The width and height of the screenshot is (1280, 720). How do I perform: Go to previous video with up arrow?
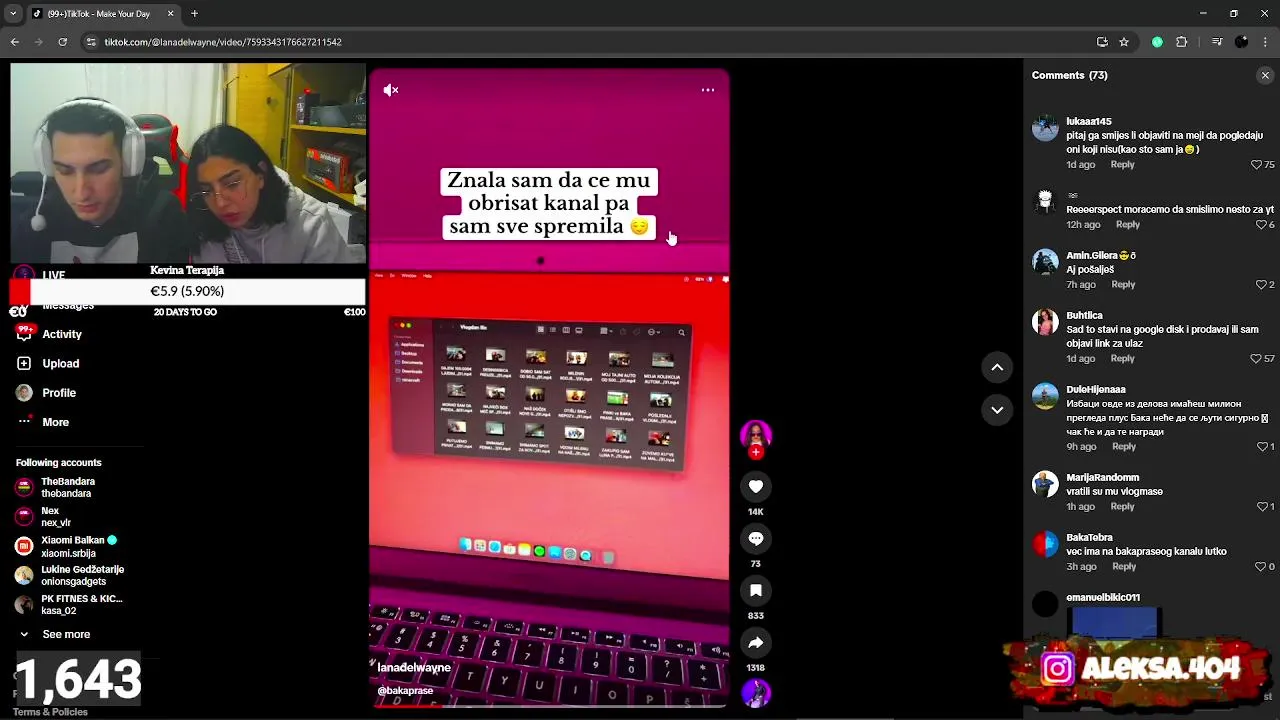[997, 367]
